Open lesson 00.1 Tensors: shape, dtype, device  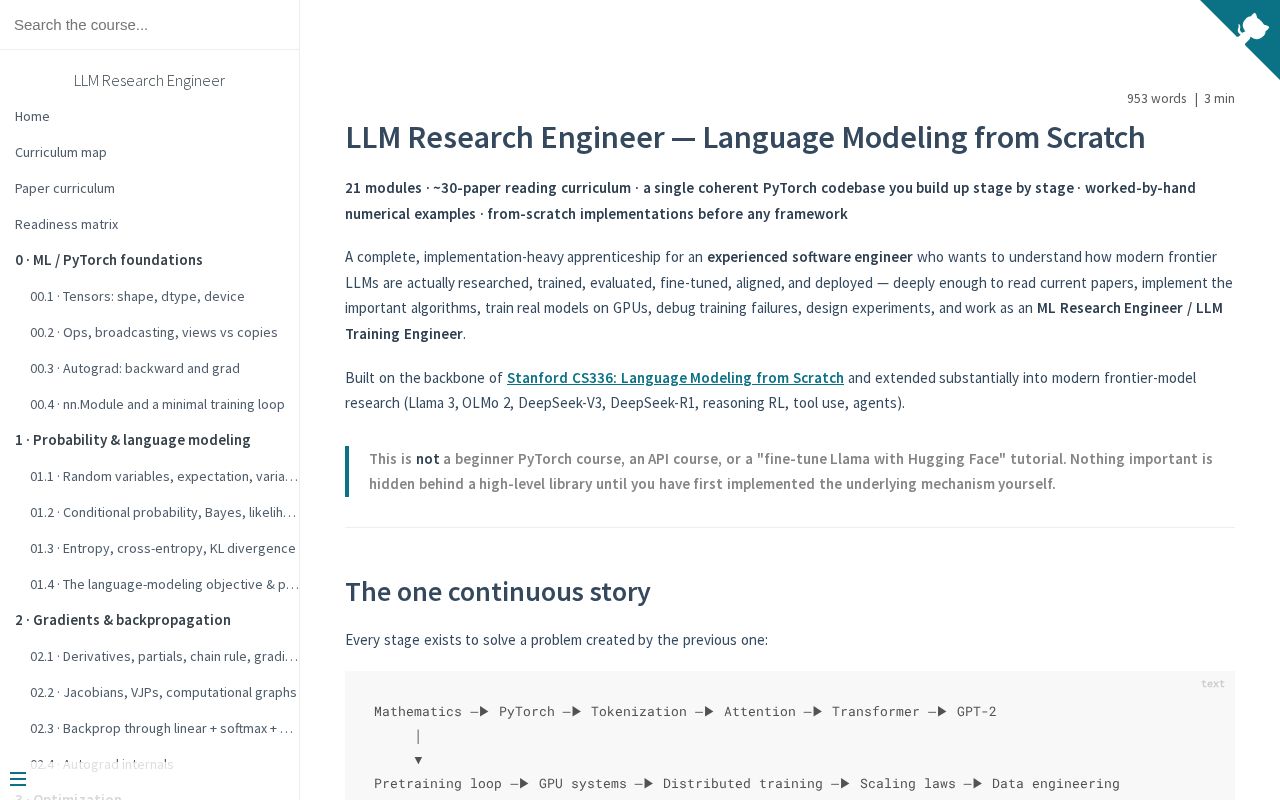(x=137, y=296)
